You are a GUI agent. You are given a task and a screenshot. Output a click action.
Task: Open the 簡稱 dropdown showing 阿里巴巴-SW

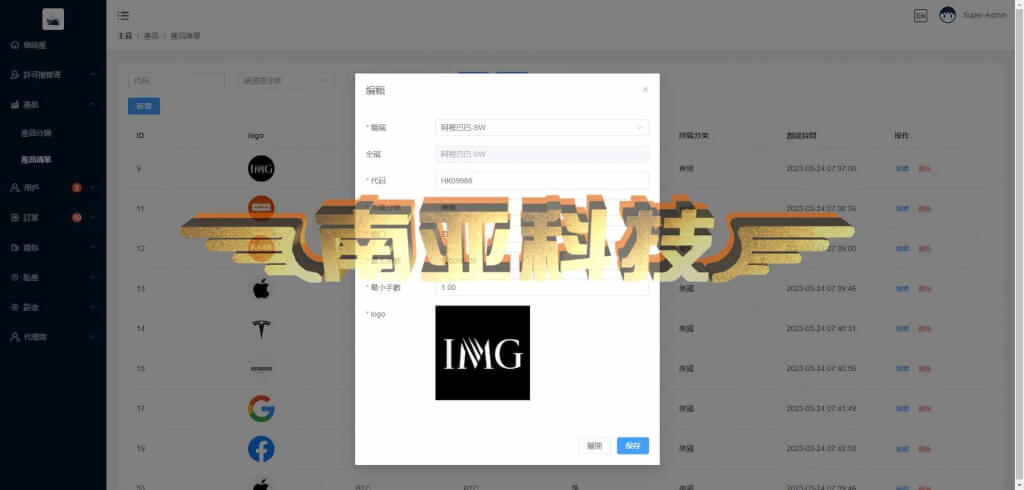coord(542,127)
